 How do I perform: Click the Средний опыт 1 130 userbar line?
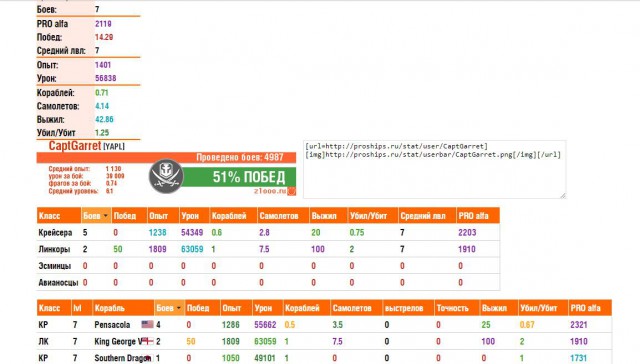tap(85, 169)
